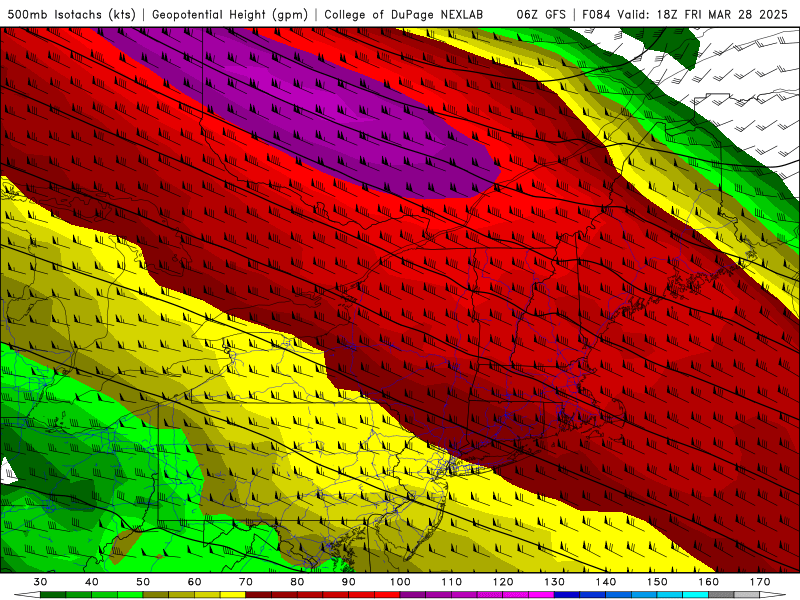The image size is (800, 600).
Task: Click the "College of DuPage NEXLAB" label
Action: coord(404,15)
